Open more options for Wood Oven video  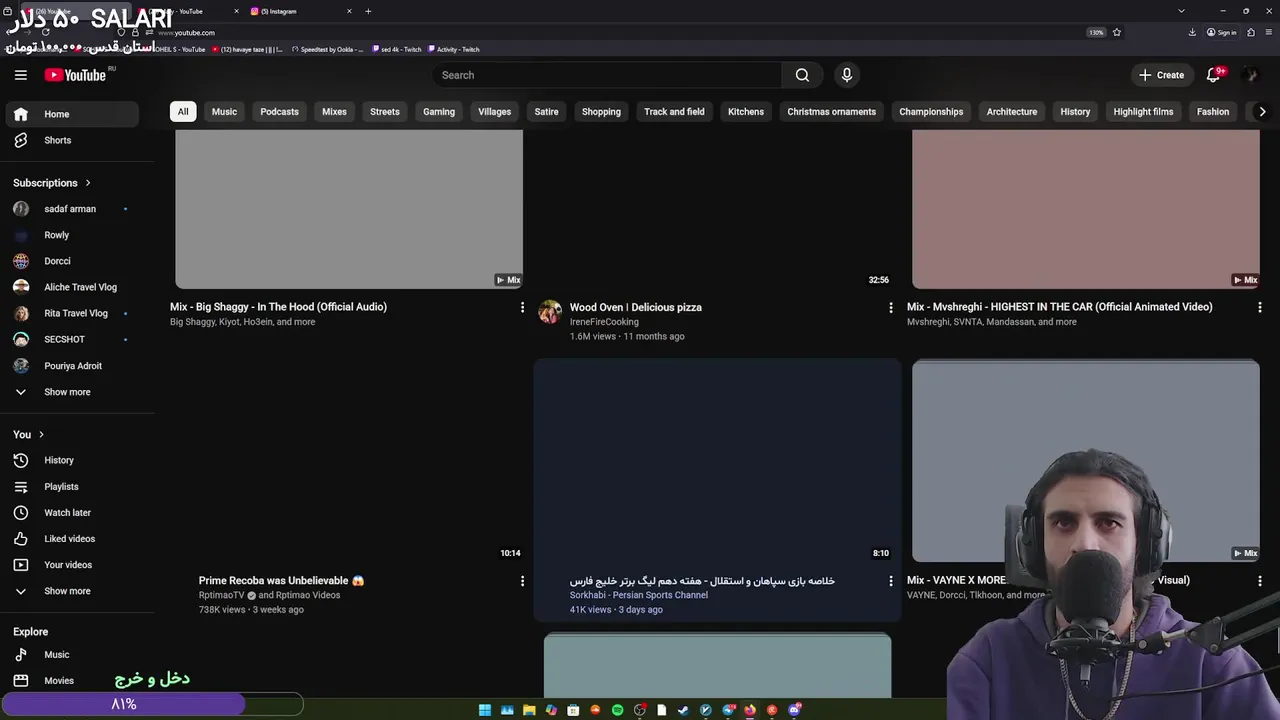point(891,308)
